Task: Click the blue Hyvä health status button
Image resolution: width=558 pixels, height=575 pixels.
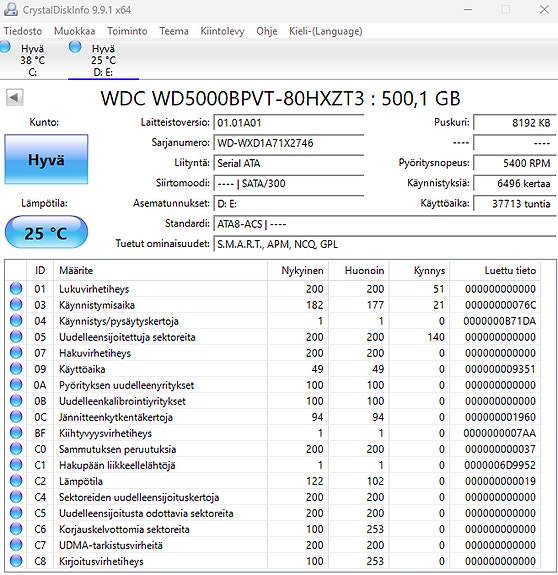Action: click(x=46, y=160)
